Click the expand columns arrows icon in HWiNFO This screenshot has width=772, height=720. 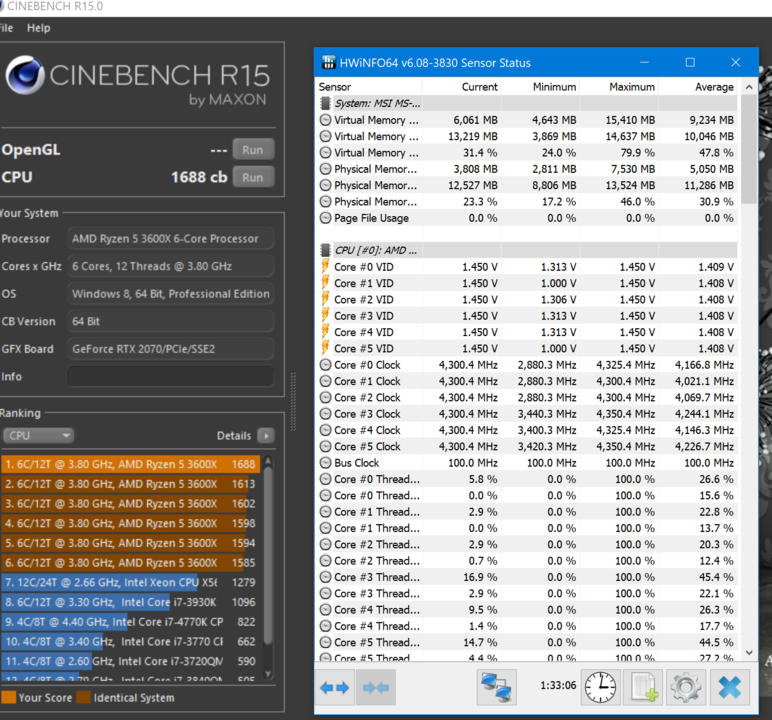335,687
